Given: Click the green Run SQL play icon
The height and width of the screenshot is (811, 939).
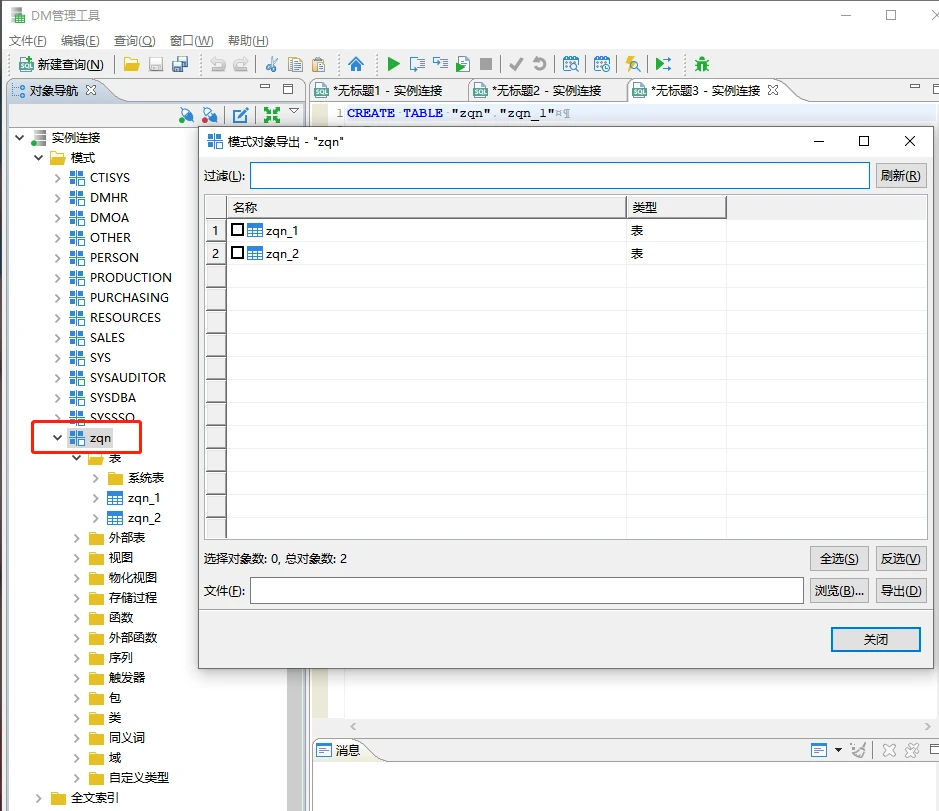Looking at the screenshot, I should click(x=393, y=64).
